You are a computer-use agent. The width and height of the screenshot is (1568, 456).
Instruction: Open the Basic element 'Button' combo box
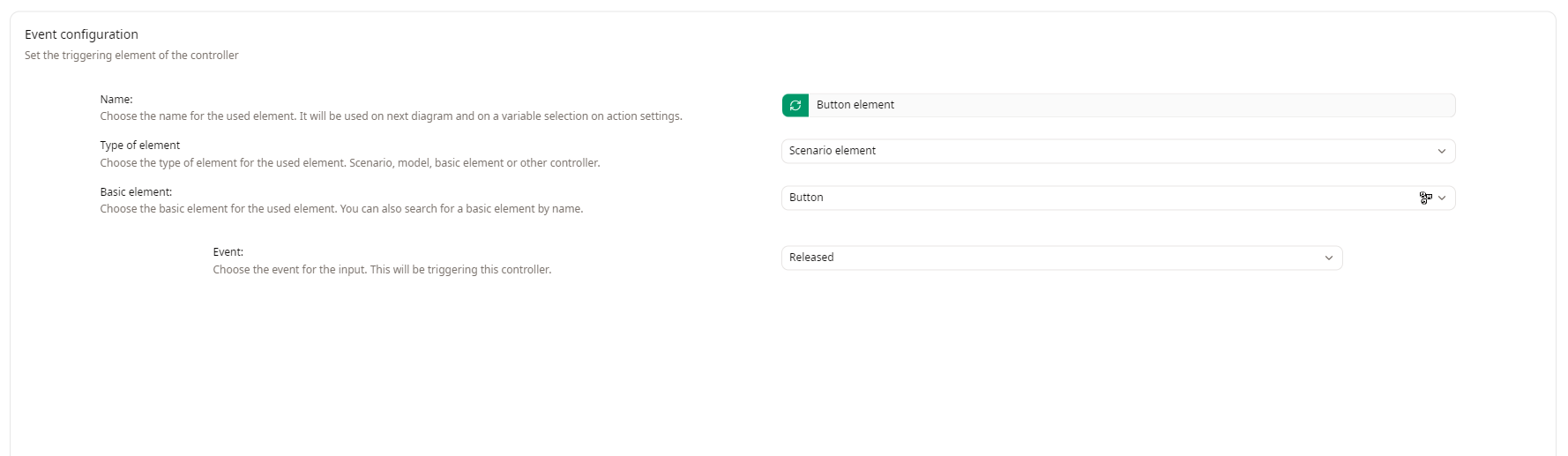point(1094,198)
